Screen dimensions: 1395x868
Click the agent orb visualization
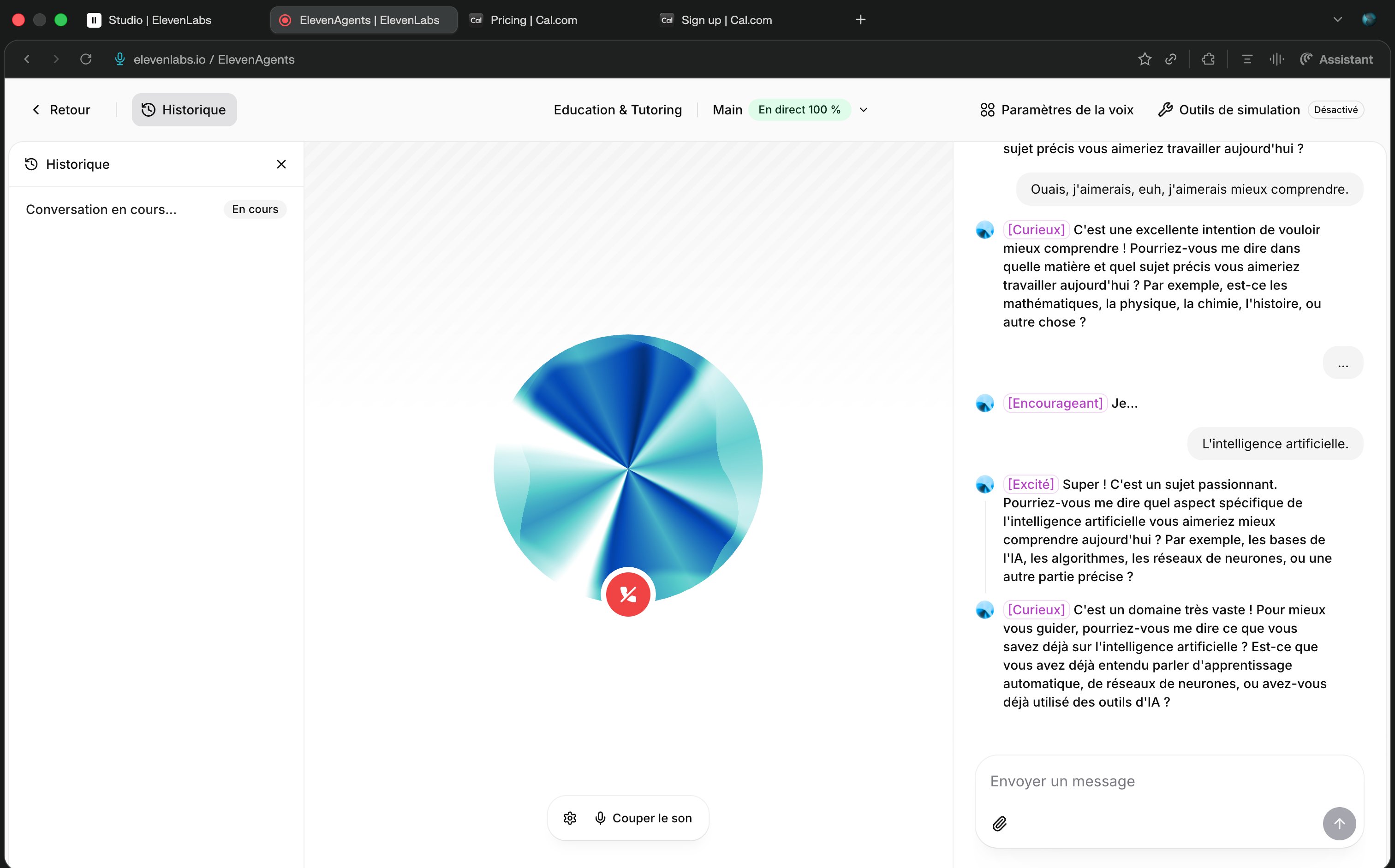(628, 469)
